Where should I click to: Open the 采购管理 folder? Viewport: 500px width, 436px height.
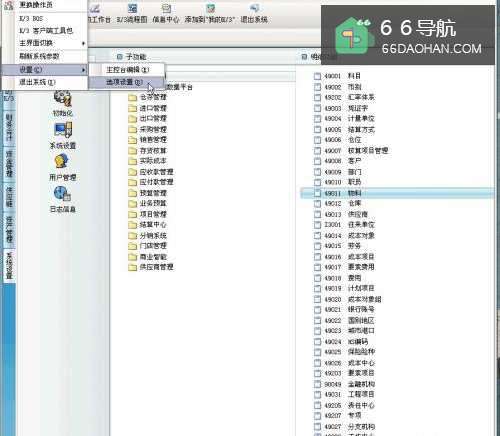pos(147,129)
